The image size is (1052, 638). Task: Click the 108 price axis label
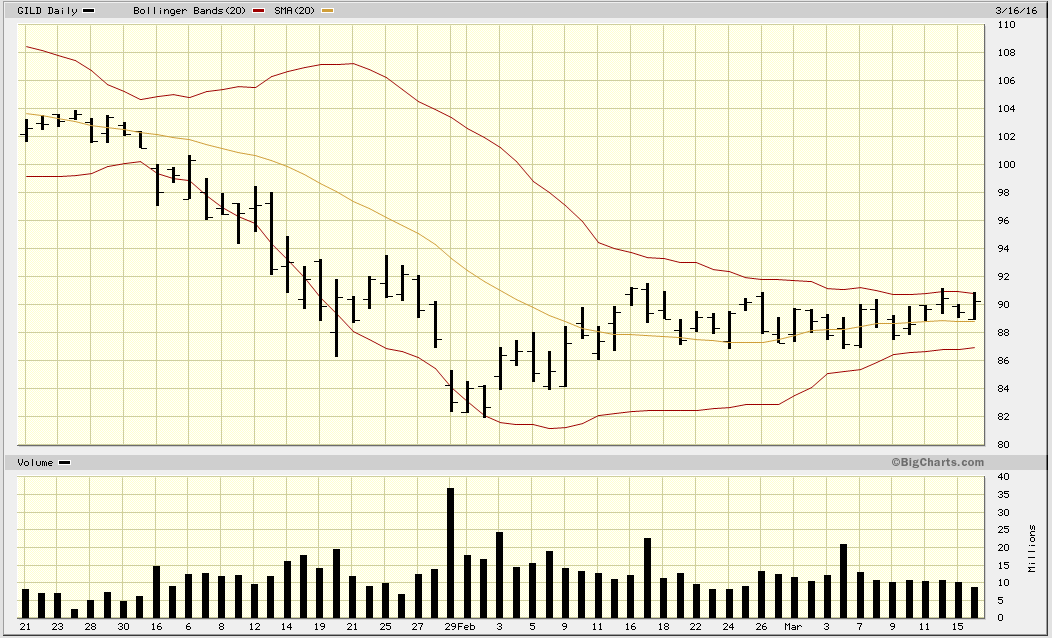(1006, 52)
